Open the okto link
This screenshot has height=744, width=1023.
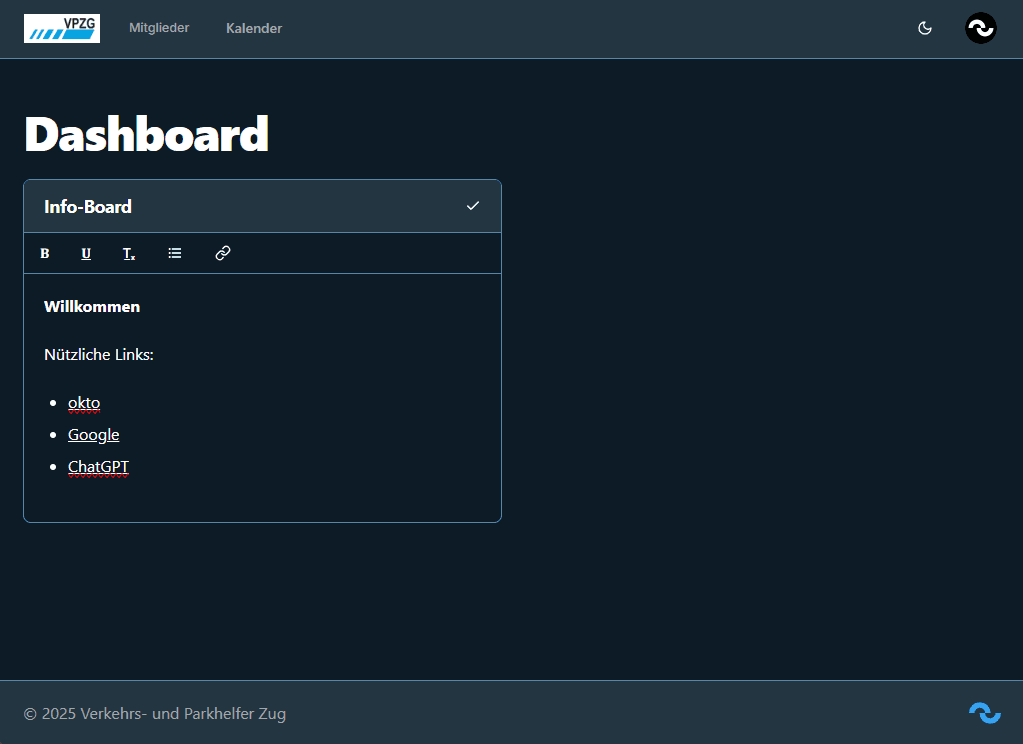84,402
